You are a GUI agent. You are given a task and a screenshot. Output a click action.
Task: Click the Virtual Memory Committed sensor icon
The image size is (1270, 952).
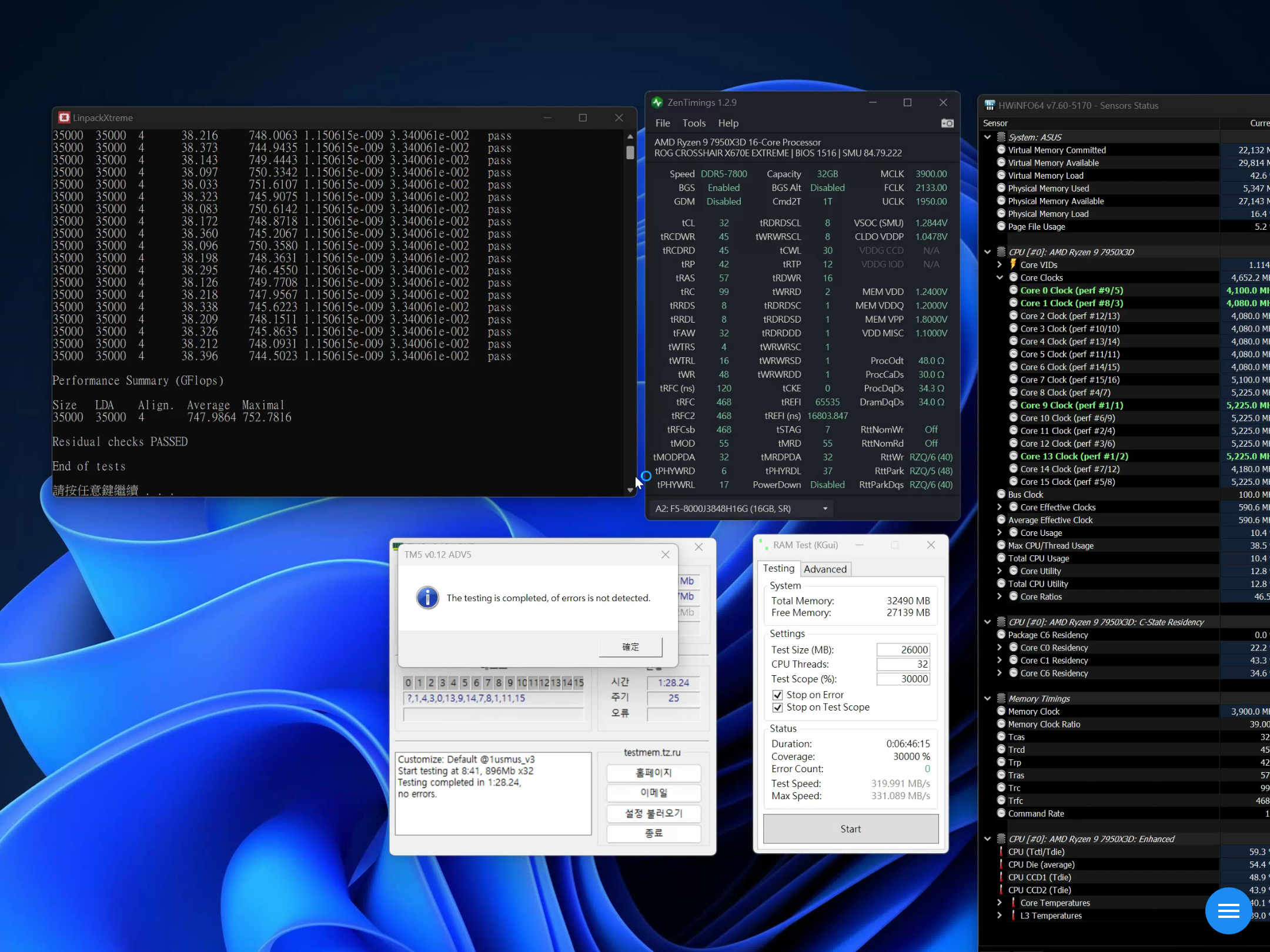pyautogui.click(x=1001, y=150)
